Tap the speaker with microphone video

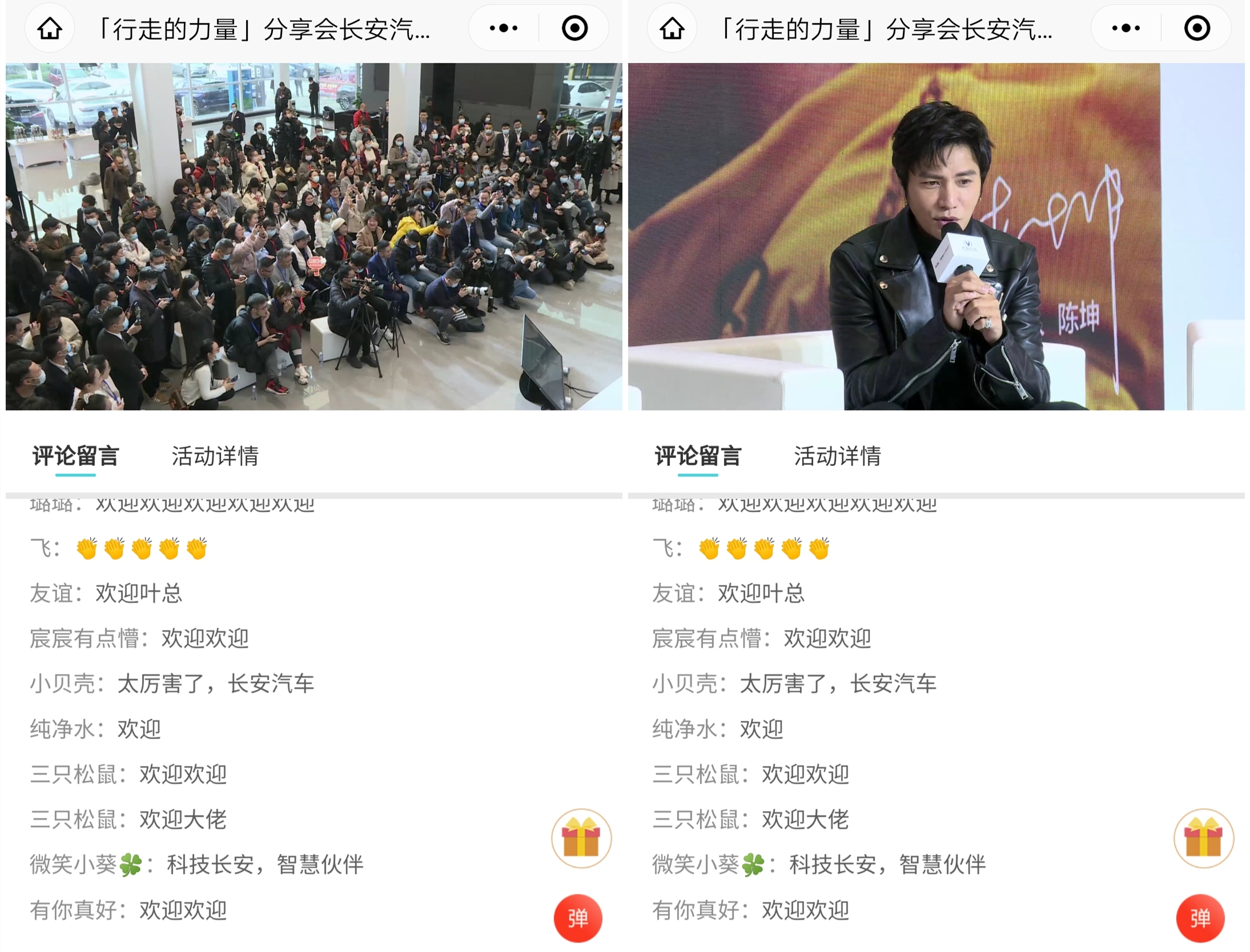pyautogui.click(x=937, y=236)
